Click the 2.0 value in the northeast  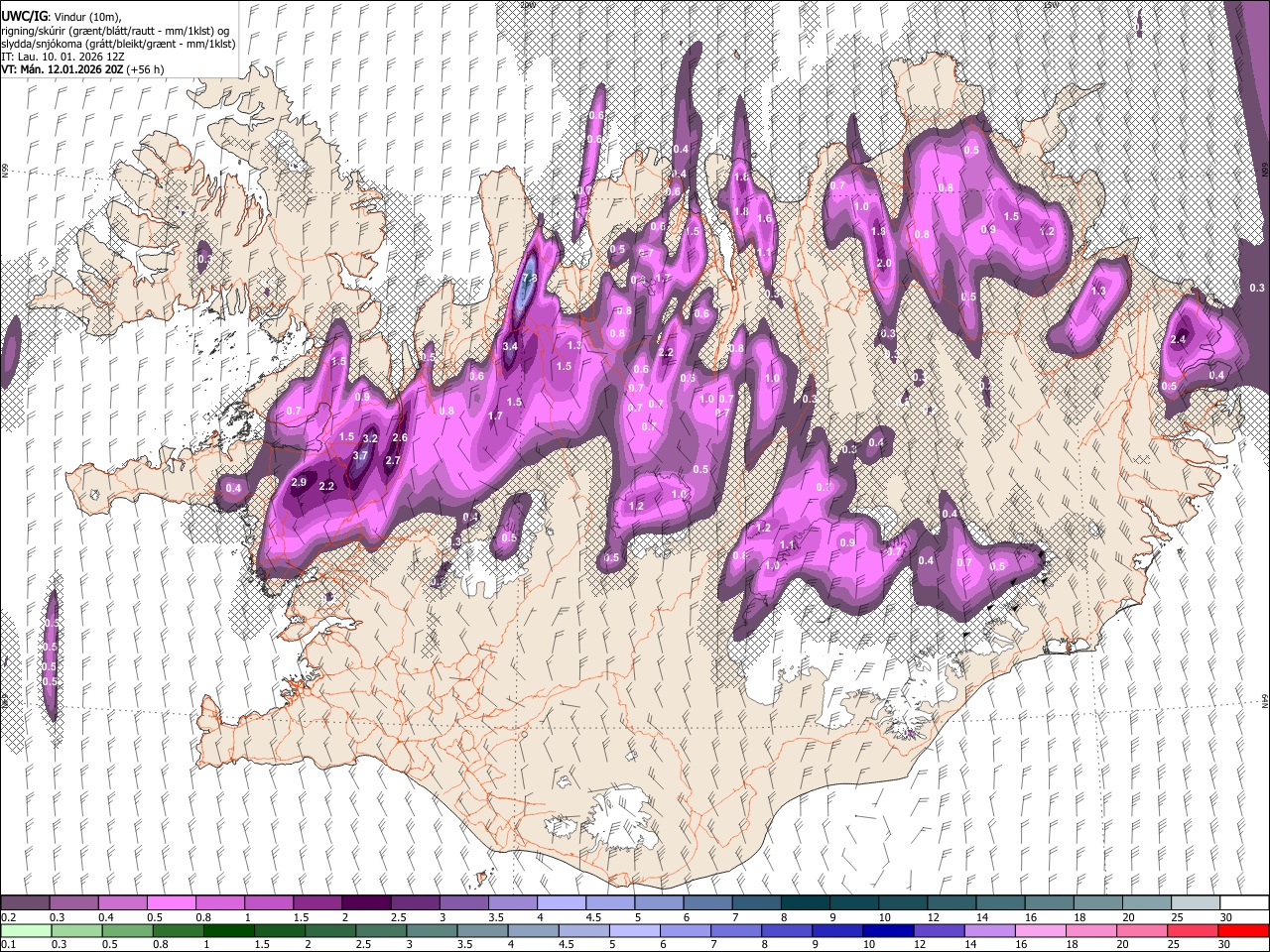tap(884, 263)
